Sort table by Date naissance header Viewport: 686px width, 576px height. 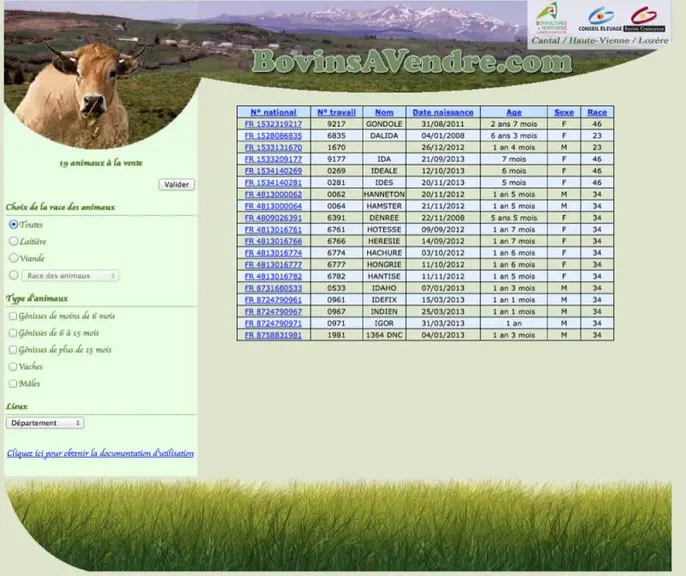click(x=443, y=112)
